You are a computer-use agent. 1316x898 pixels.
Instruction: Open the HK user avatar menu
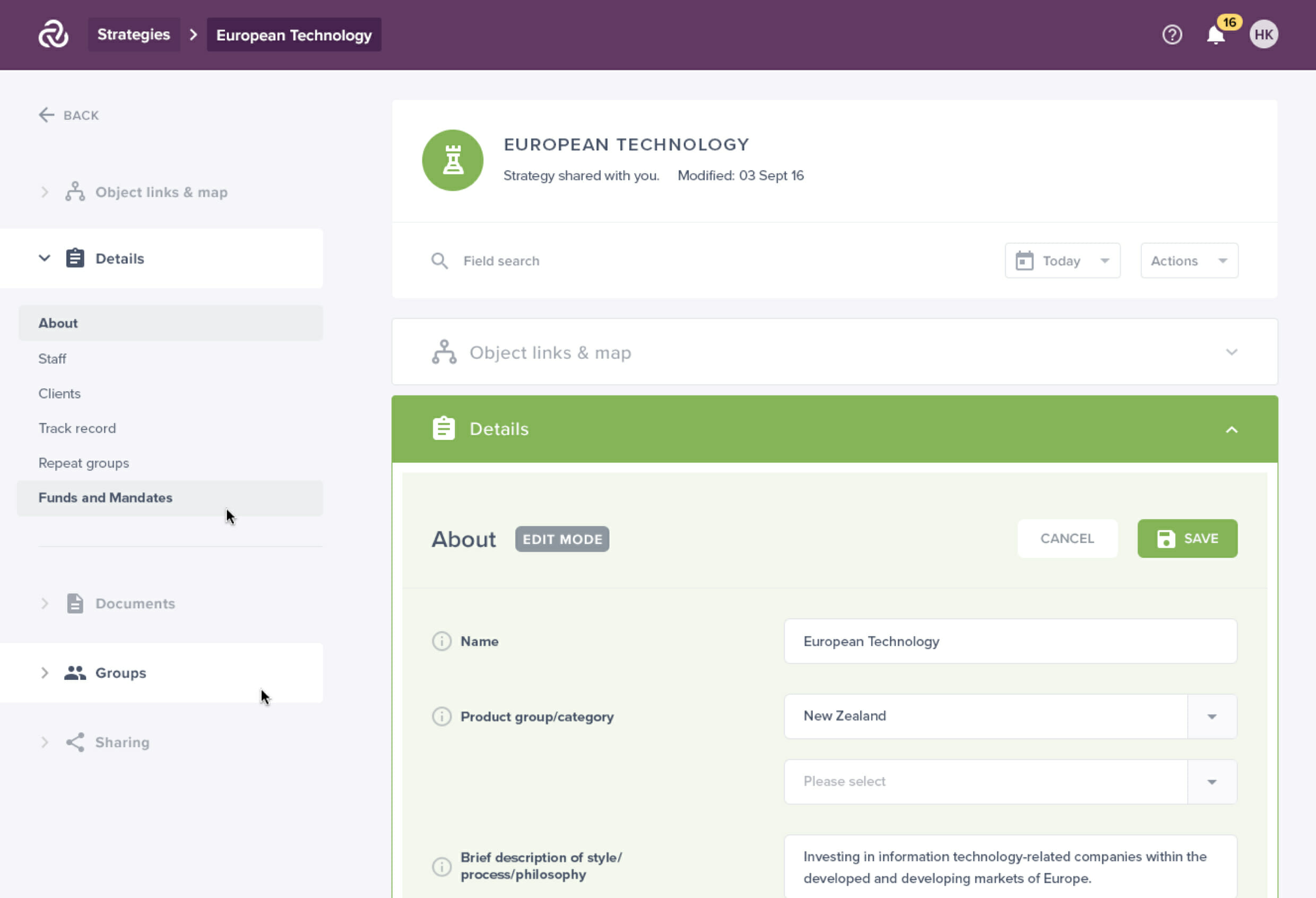(x=1263, y=34)
